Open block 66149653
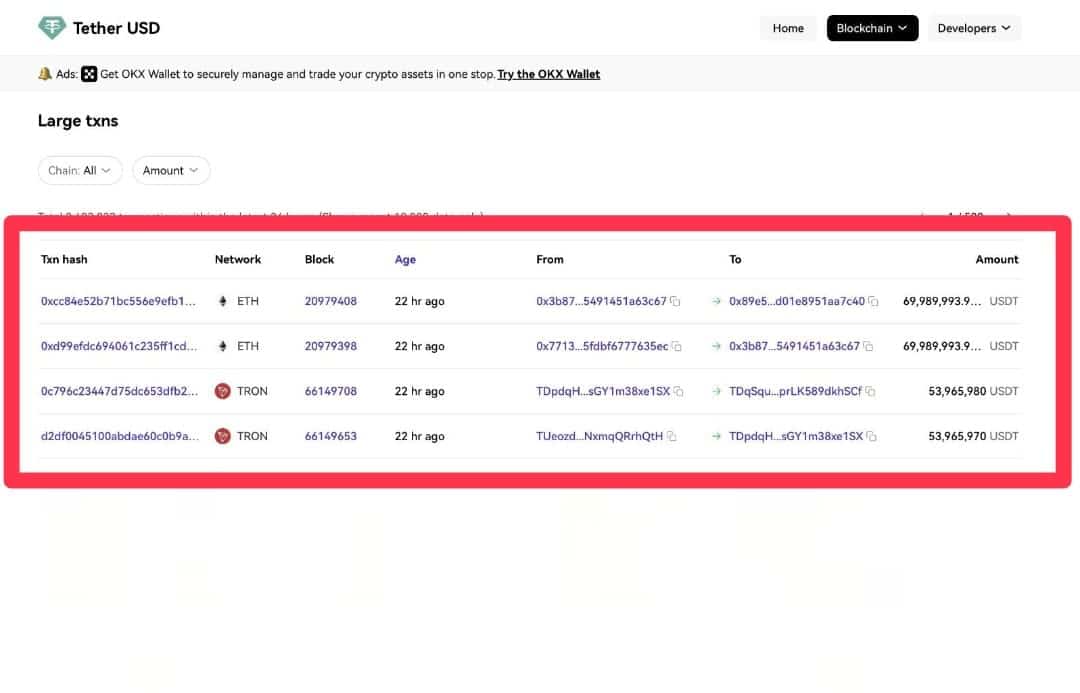 (x=331, y=436)
